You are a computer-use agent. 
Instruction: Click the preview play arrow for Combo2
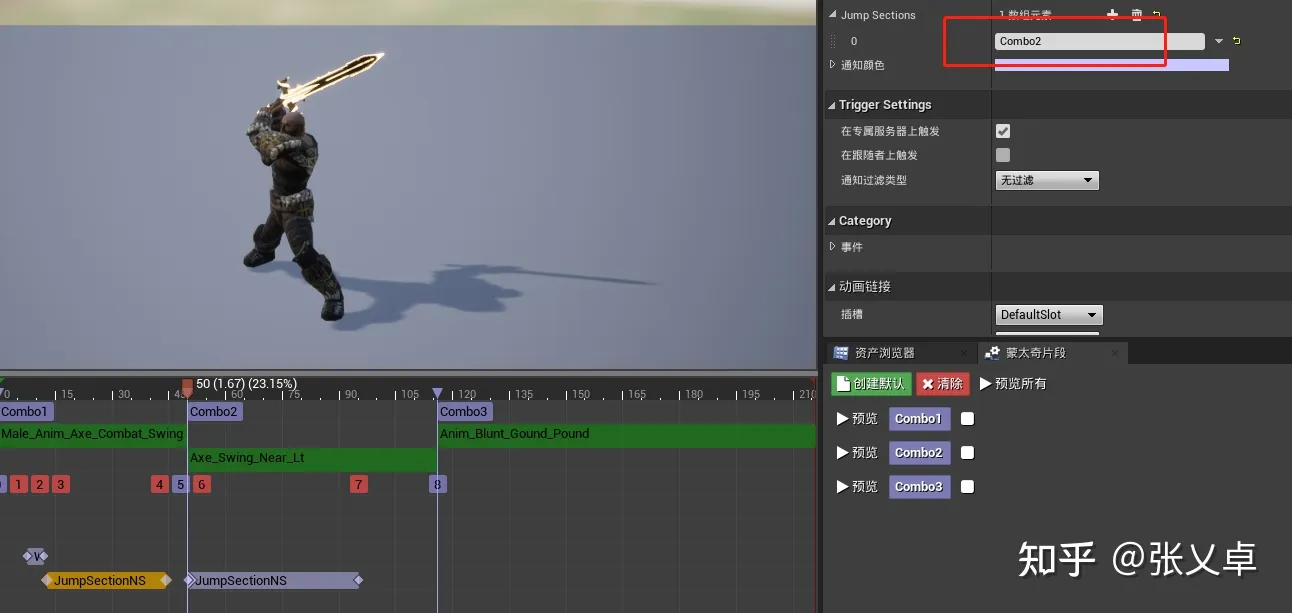pyautogui.click(x=843, y=453)
